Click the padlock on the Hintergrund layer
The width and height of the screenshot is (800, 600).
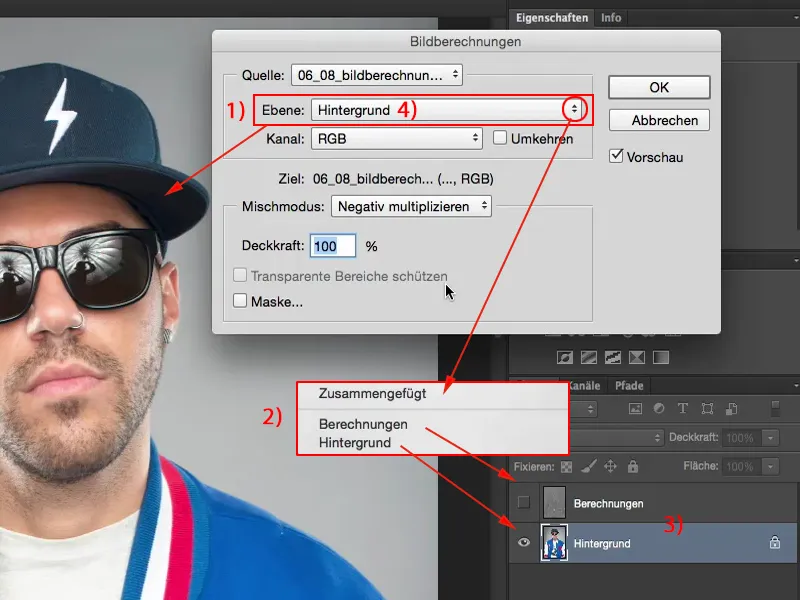[774, 542]
